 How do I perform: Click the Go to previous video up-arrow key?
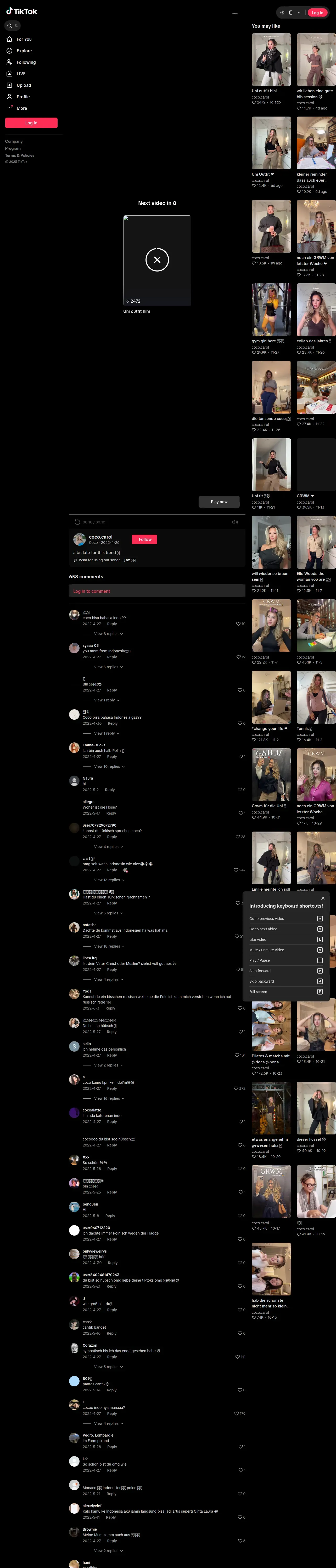pos(320,919)
